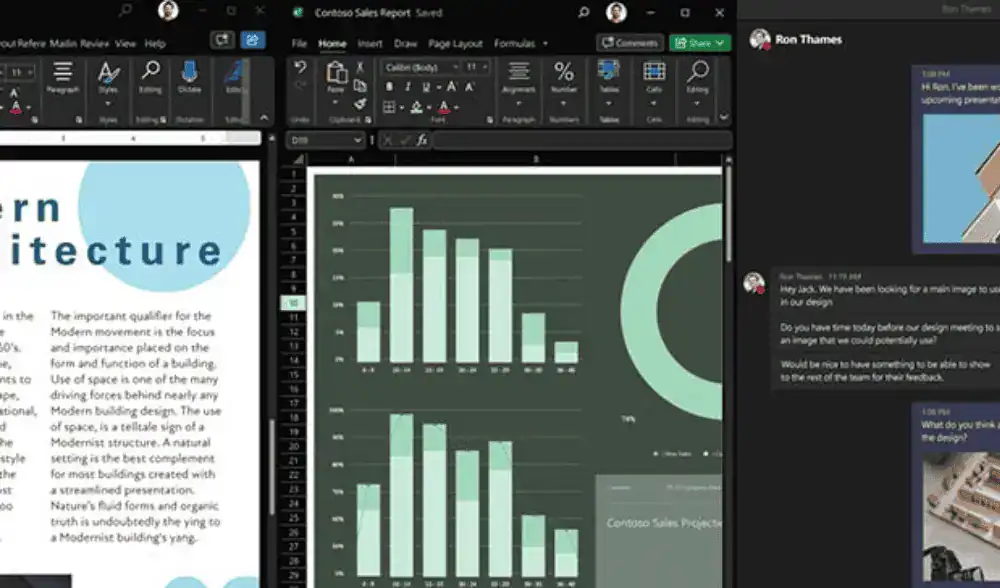Open the Help tab in Word

[x=155, y=43]
